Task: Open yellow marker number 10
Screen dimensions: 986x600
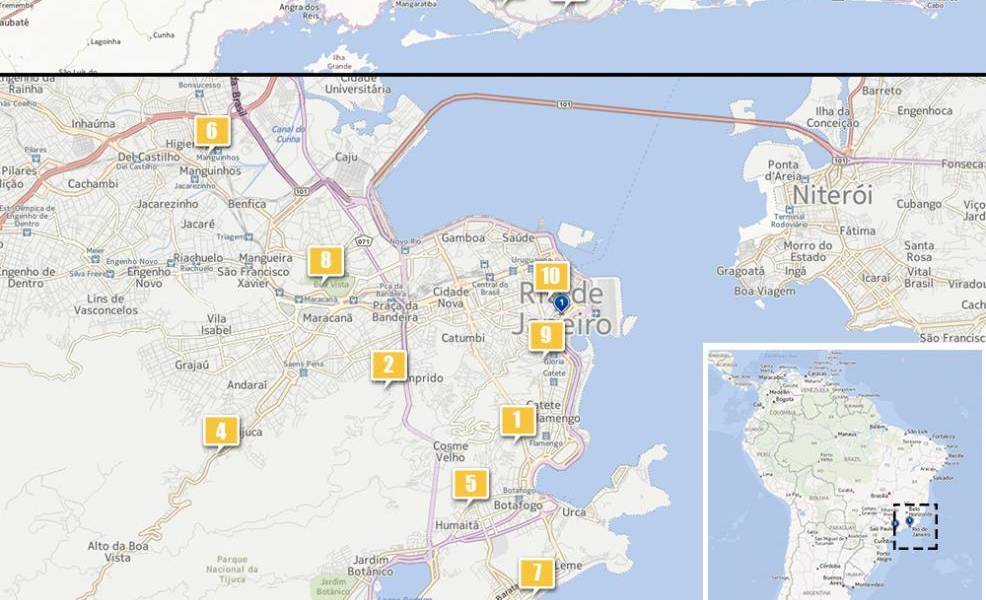Action: pyautogui.click(x=550, y=276)
